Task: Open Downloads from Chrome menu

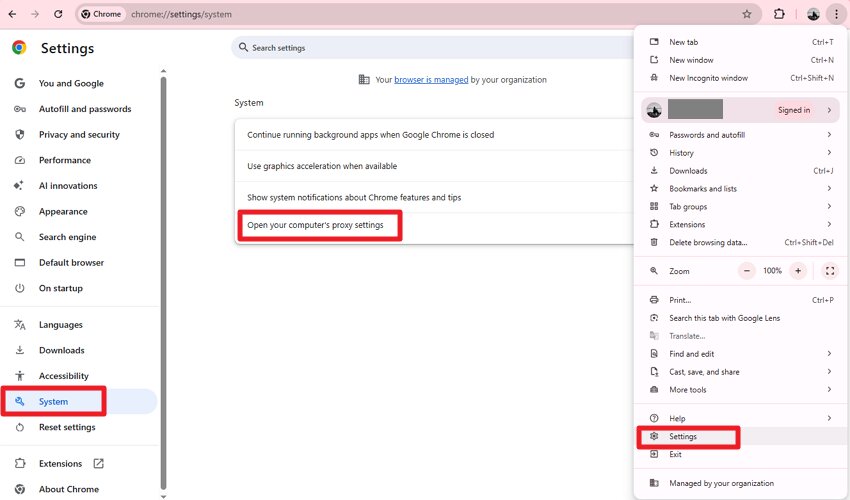Action: tap(740, 170)
